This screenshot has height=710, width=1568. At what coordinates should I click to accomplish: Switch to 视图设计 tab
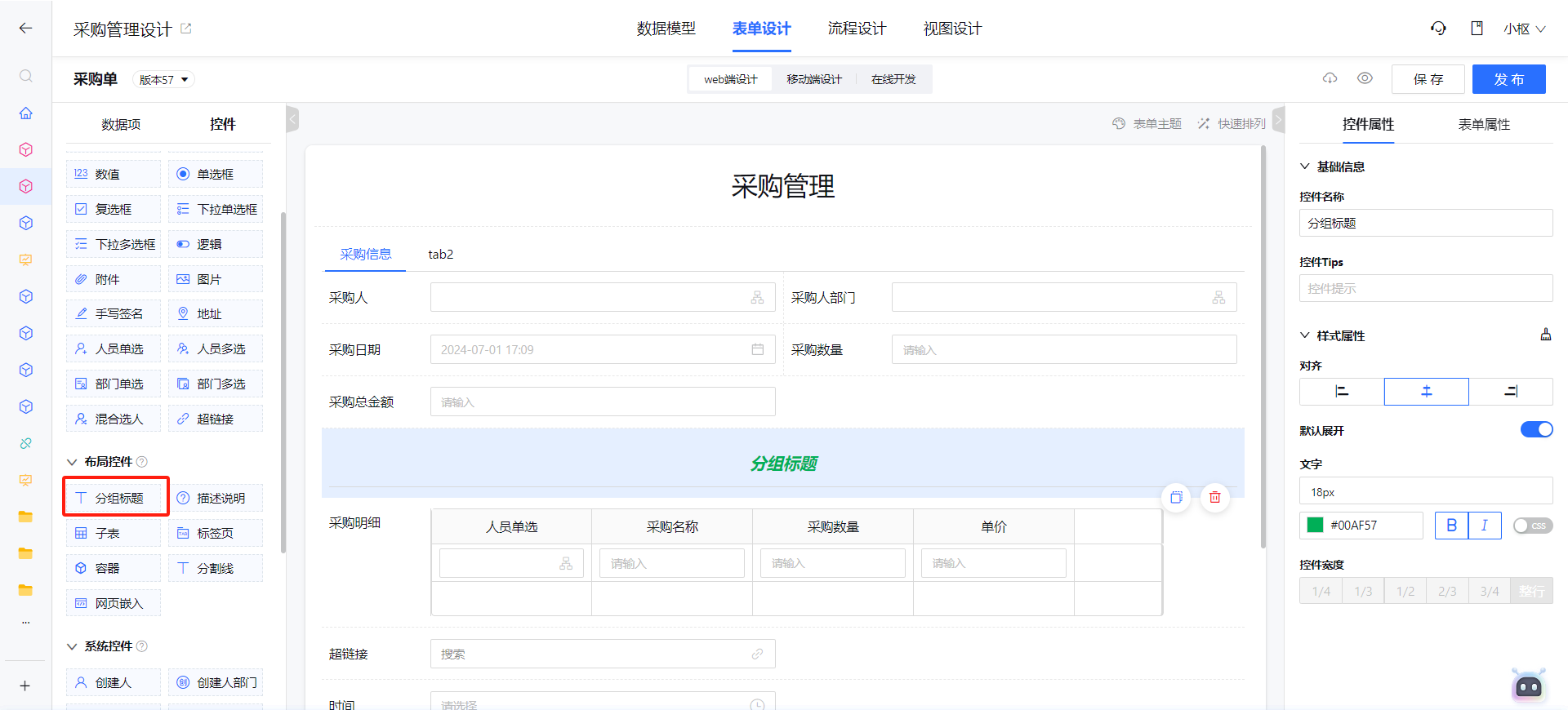pos(952,29)
